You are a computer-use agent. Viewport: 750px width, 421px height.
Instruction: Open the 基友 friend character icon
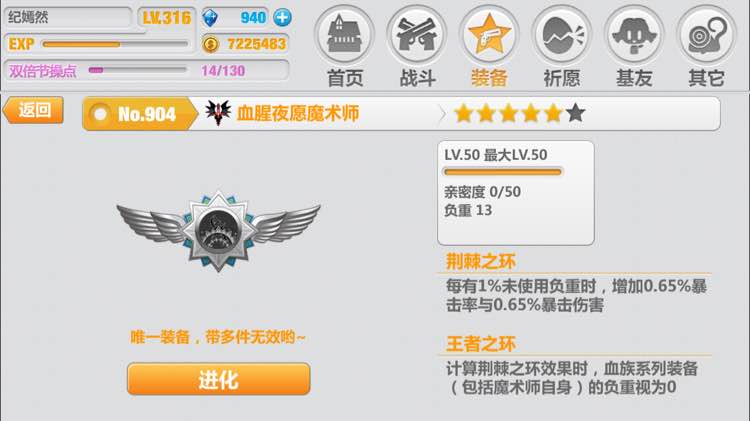coord(634,34)
